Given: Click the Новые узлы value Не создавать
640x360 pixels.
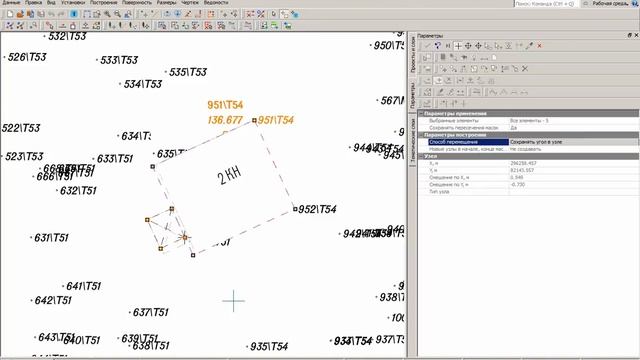Looking at the screenshot, I should tap(573, 149).
